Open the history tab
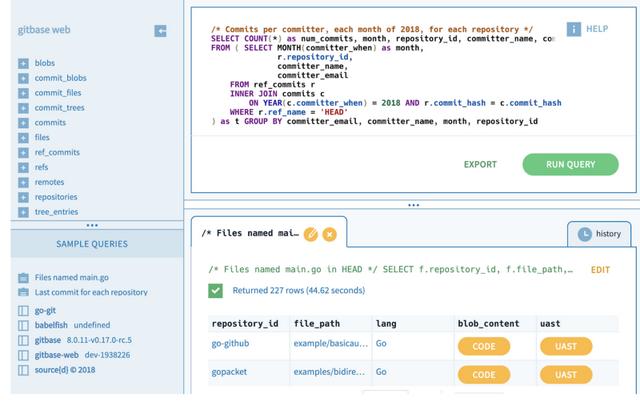640x406 pixels. 599,234
